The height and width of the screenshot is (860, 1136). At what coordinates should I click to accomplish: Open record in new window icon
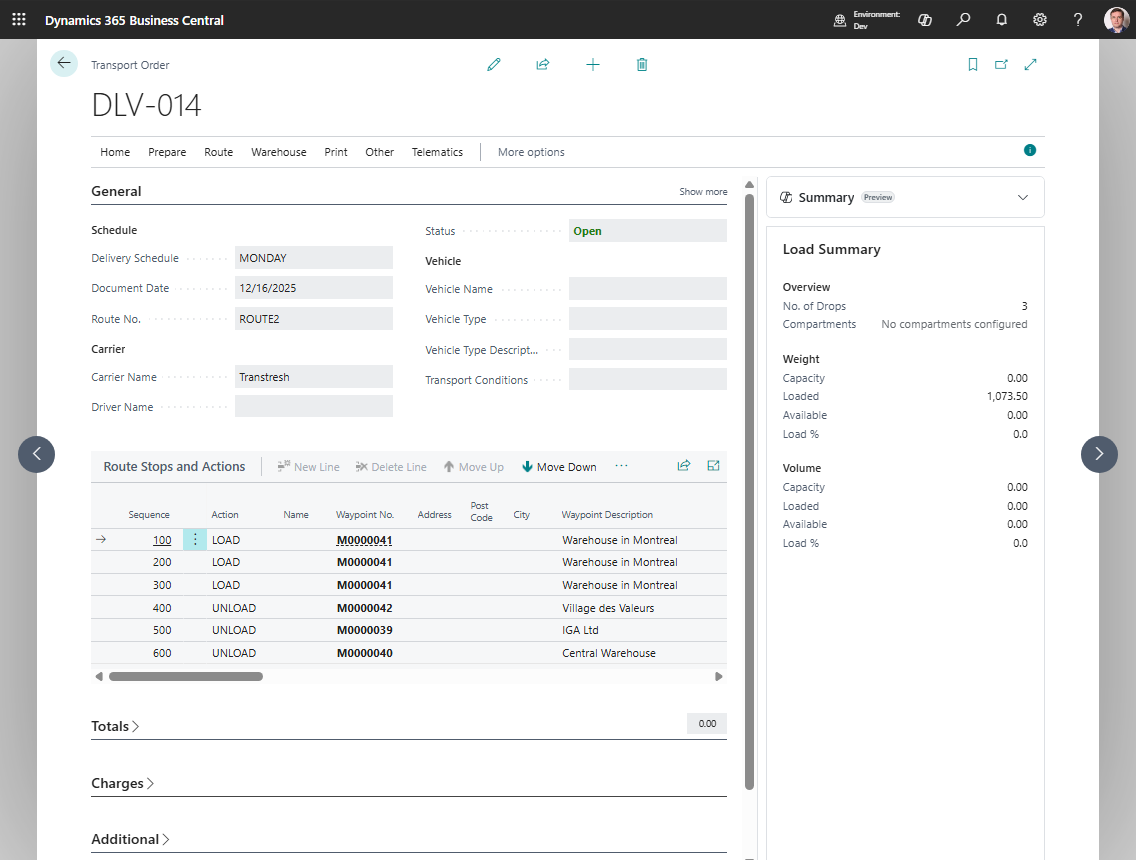(1001, 64)
